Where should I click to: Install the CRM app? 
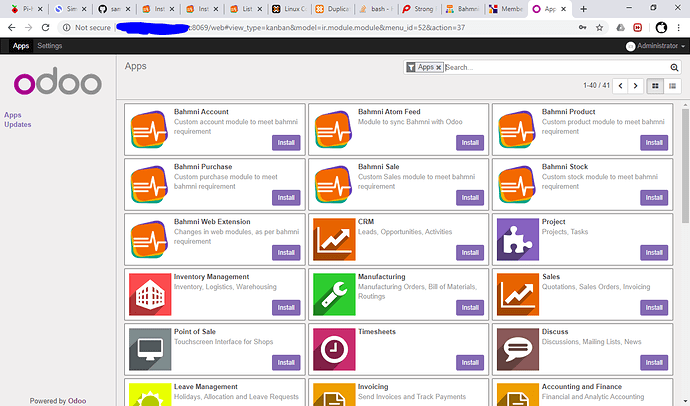tap(470, 252)
